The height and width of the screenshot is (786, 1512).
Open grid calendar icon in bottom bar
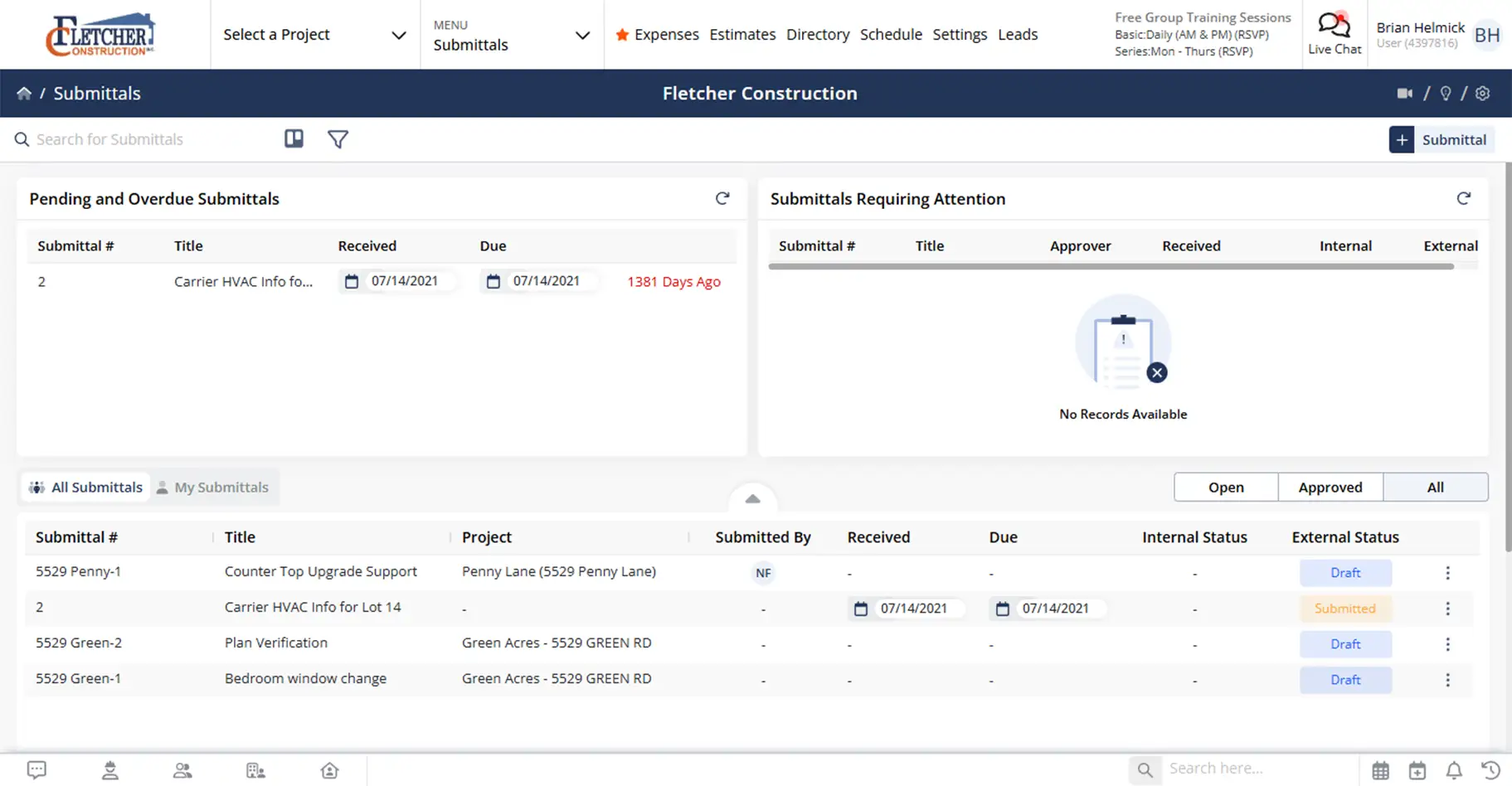1380,770
